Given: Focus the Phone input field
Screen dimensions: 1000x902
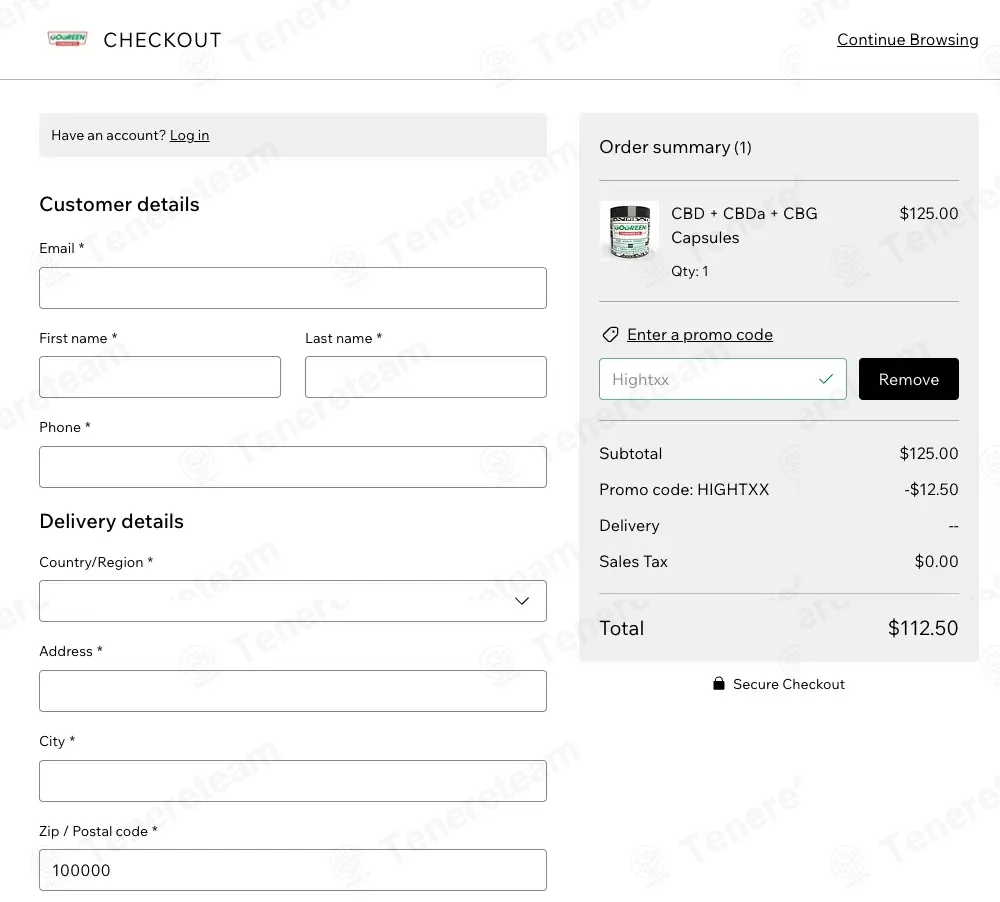Looking at the screenshot, I should click(293, 467).
